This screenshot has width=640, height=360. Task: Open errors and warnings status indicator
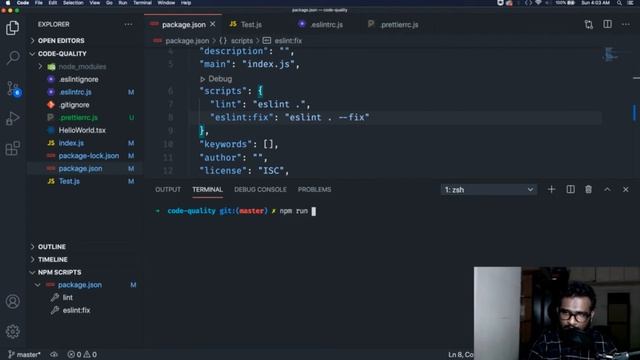pos(82,354)
